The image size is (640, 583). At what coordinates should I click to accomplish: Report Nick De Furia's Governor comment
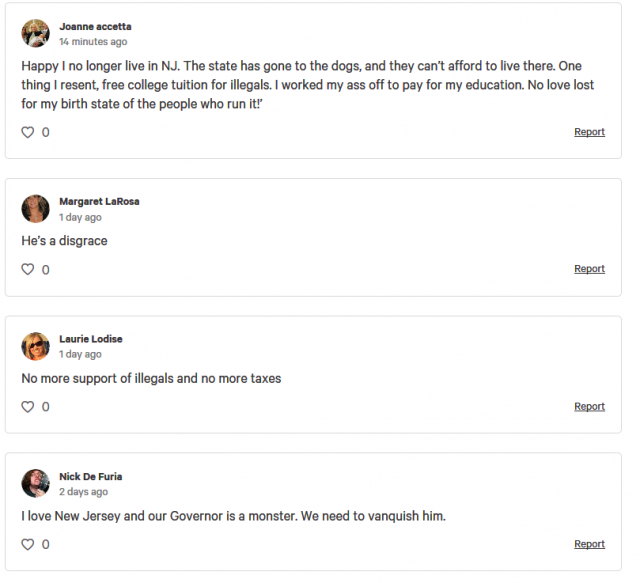589,544
